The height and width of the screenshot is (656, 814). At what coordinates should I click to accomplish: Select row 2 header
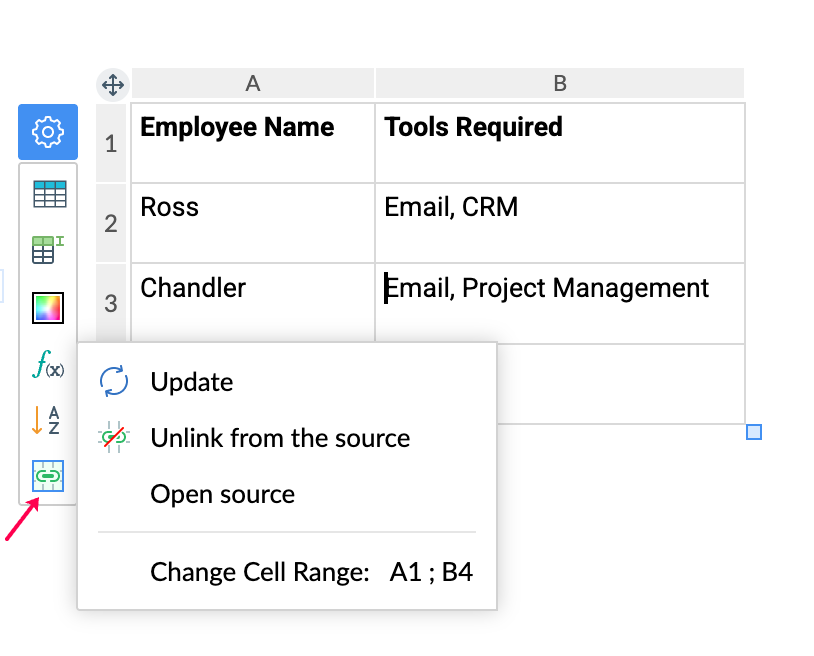[x=111, y=223]
